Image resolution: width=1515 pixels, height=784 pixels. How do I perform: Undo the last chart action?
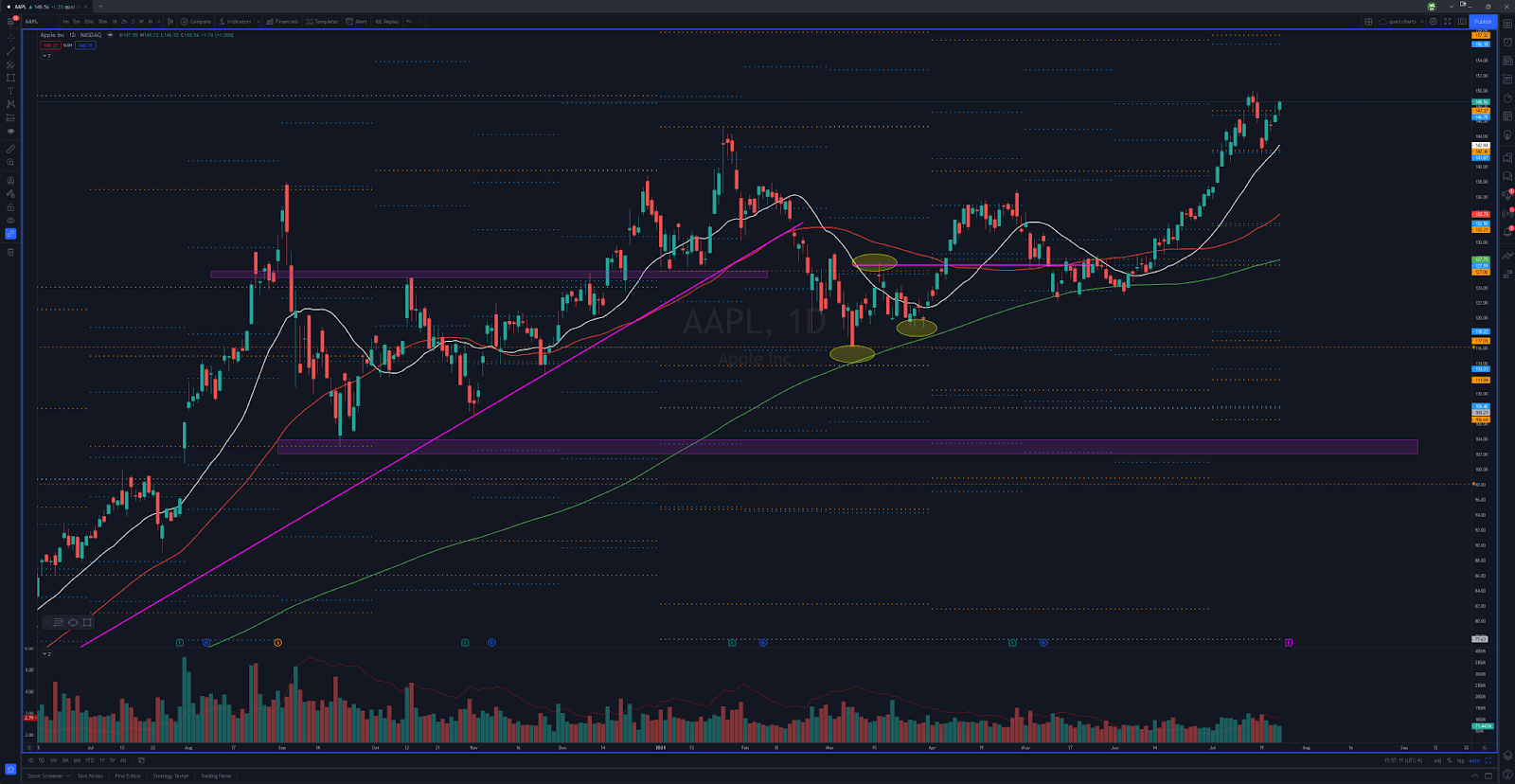409,21
